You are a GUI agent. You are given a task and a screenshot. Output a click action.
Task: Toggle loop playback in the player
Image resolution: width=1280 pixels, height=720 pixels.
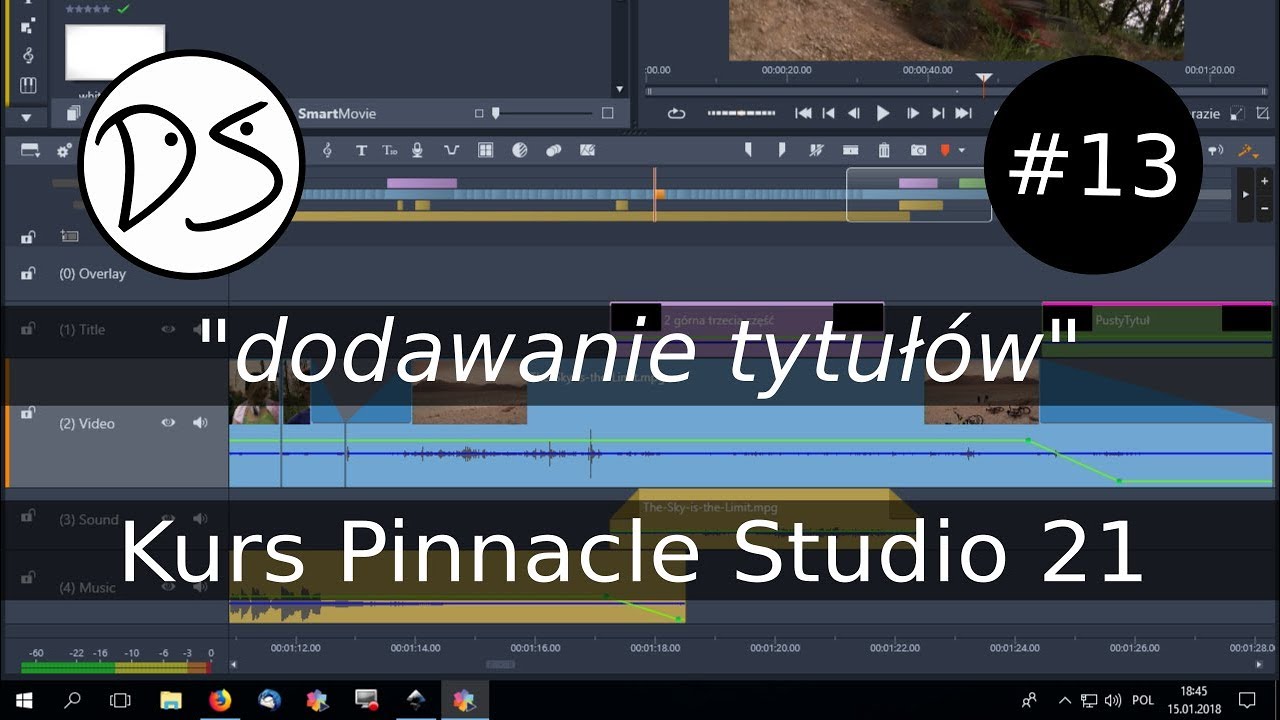pyautogui.click(x=677, y=114)
